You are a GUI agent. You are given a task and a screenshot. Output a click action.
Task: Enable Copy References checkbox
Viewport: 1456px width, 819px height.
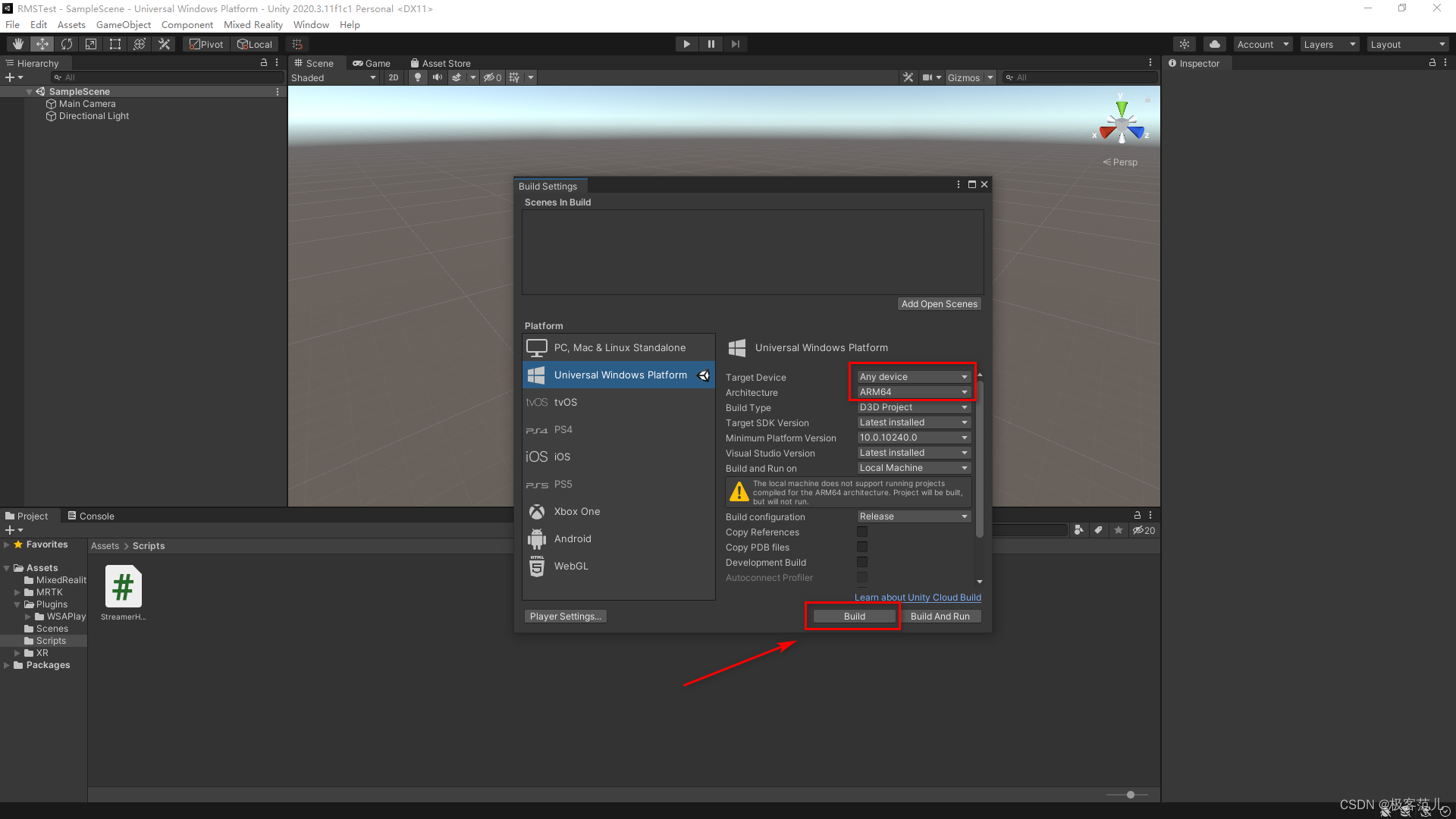click(862, 531)
